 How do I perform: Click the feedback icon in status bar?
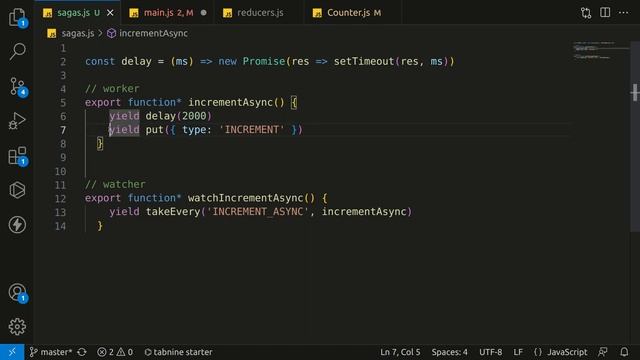point(602,352)
